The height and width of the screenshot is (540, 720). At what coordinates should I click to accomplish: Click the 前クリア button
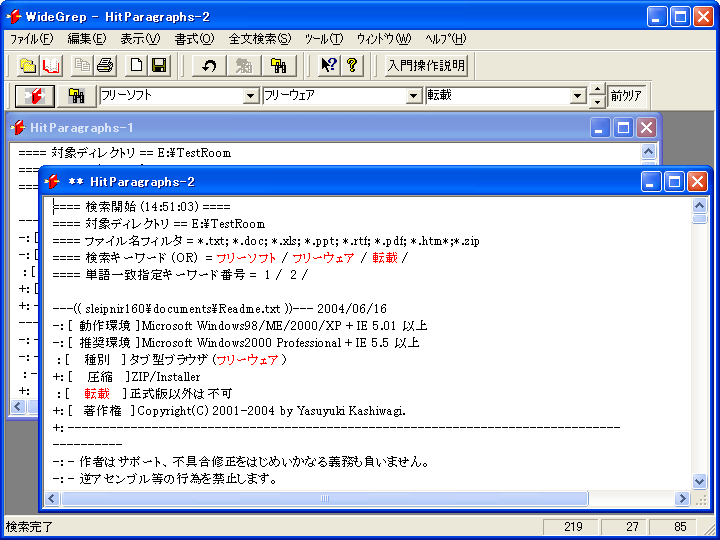(626, 96)
